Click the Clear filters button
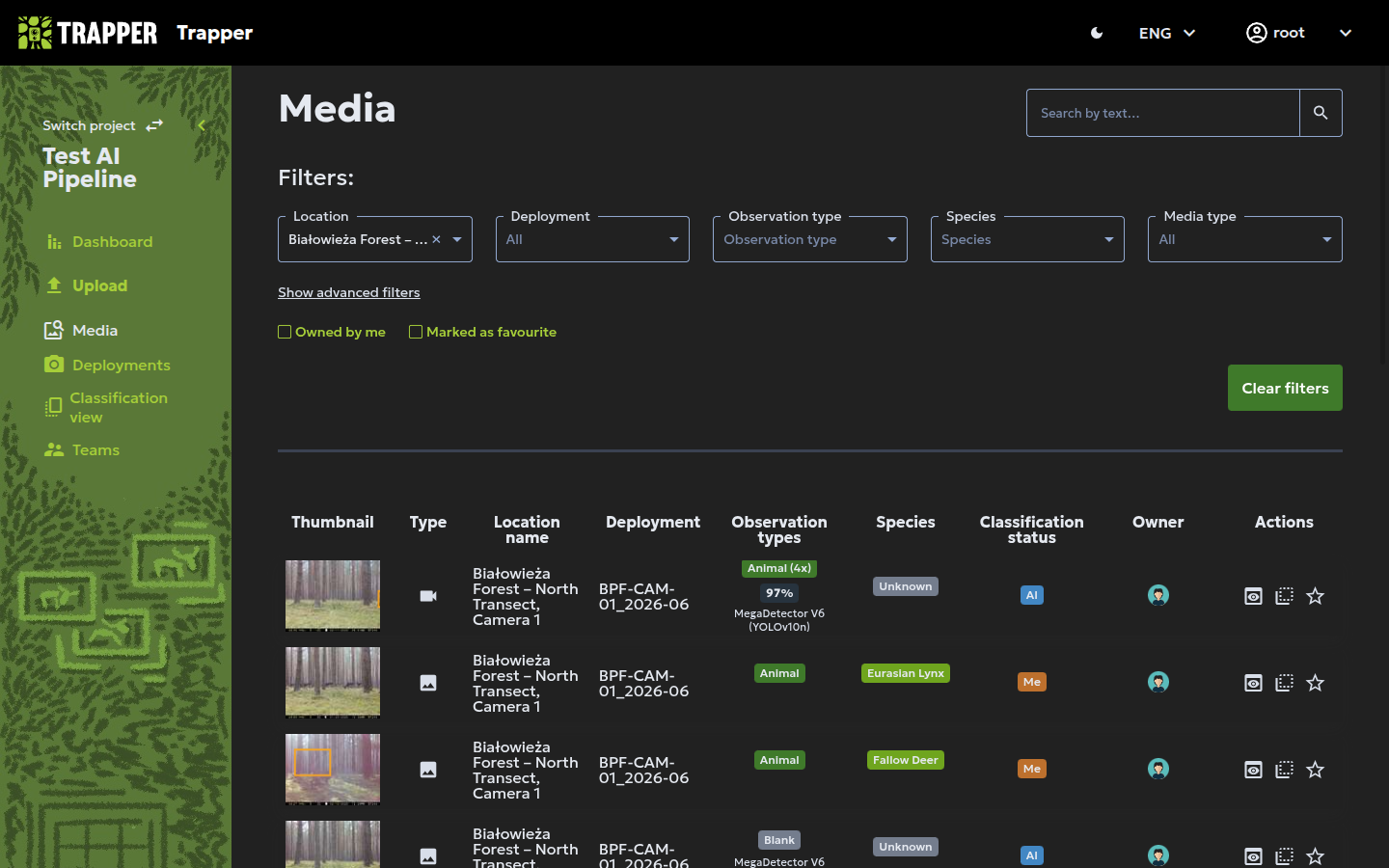 1285,388
